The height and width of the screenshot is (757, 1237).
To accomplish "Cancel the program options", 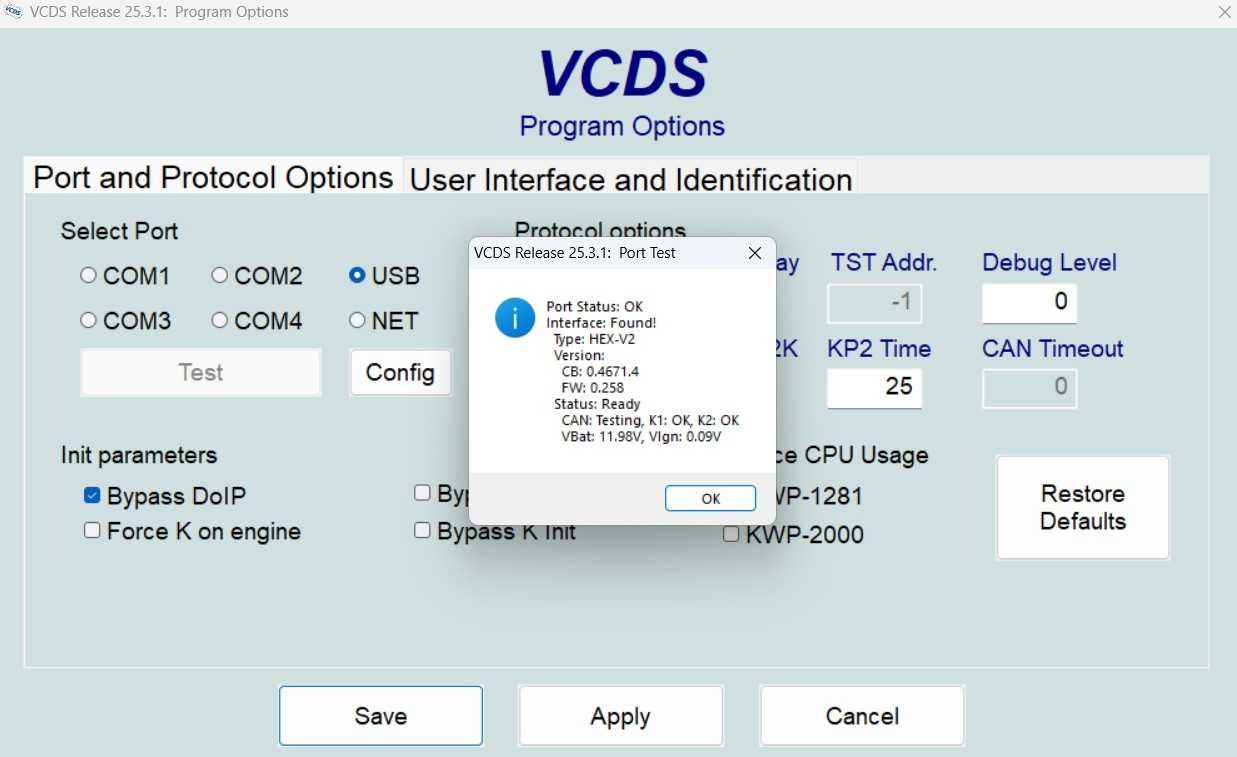I will coord(862,716).
